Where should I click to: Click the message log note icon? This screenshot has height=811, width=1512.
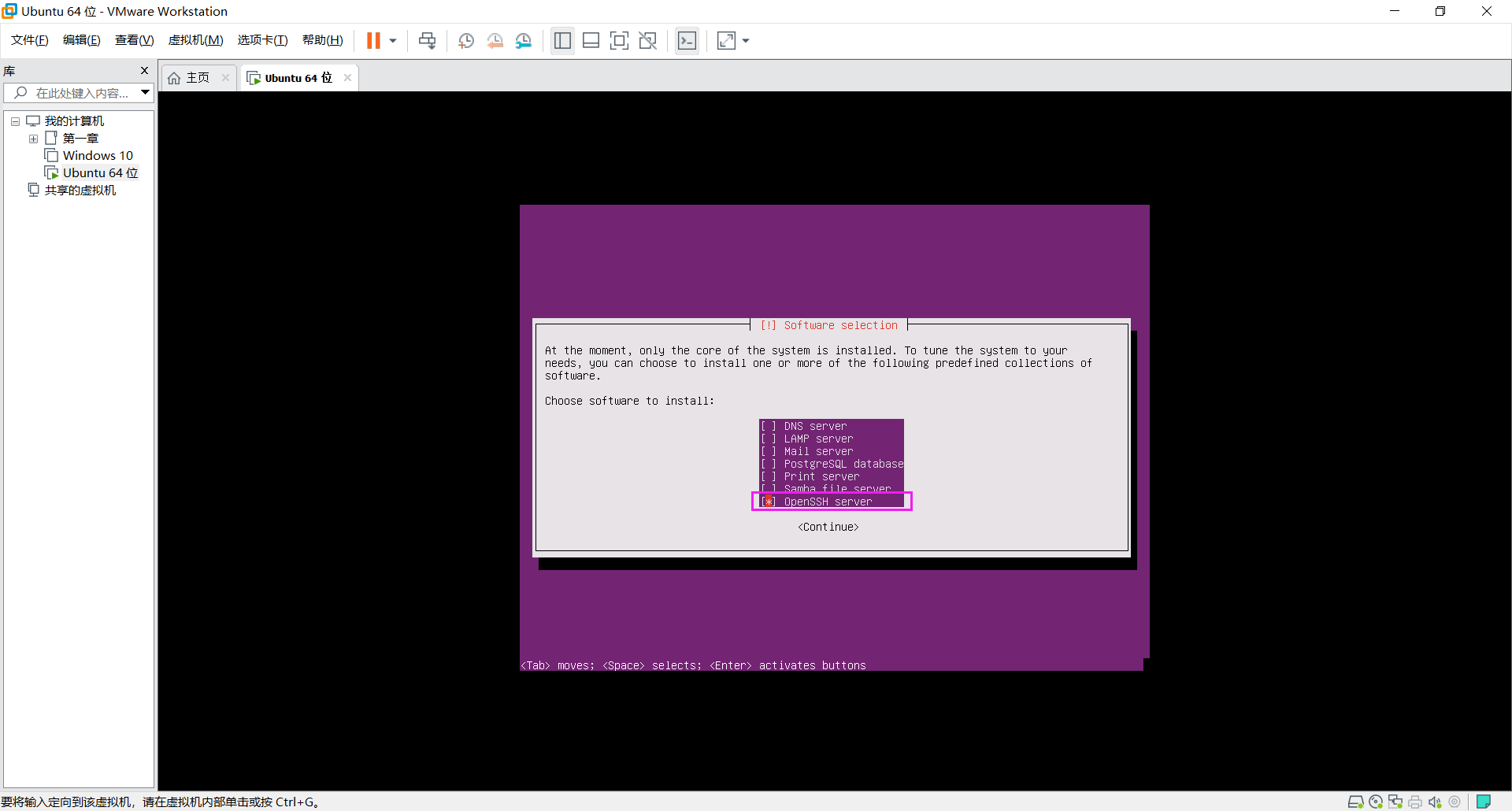1484,802
